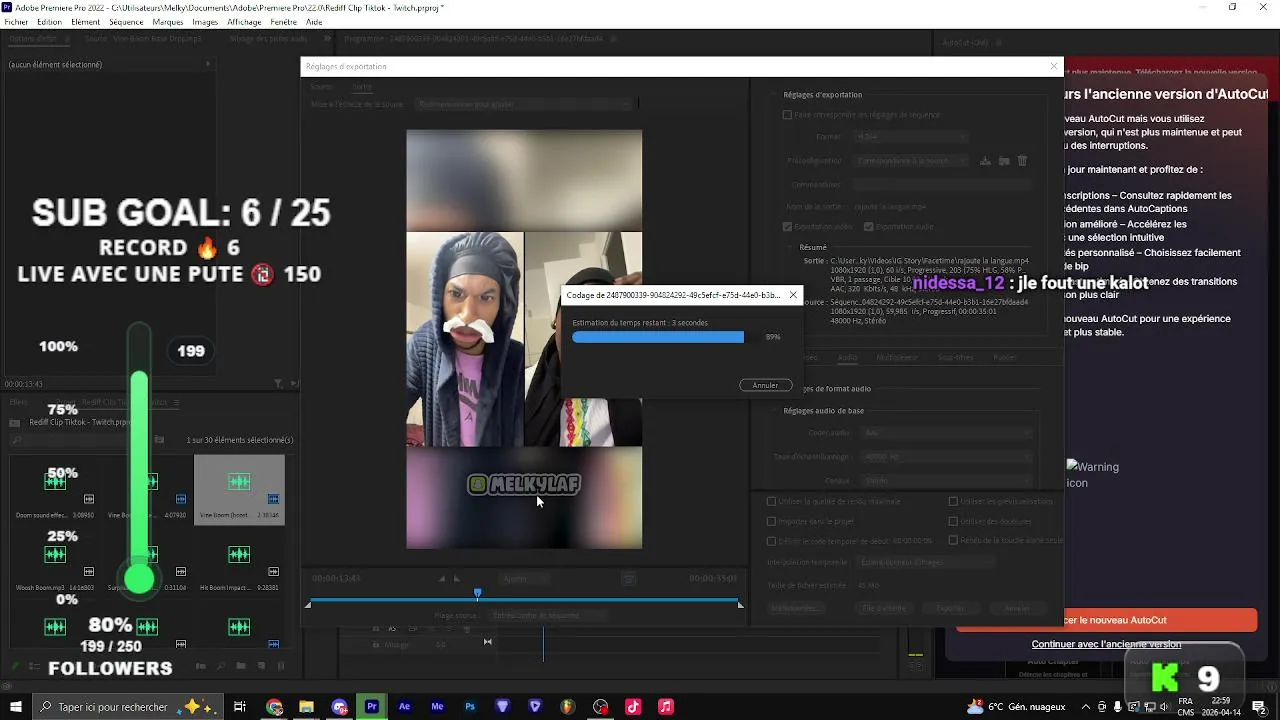Screen dimensions: 1280x720
Task: Toggle use proxies (doublures) checkbox
Action: (953, 521)
